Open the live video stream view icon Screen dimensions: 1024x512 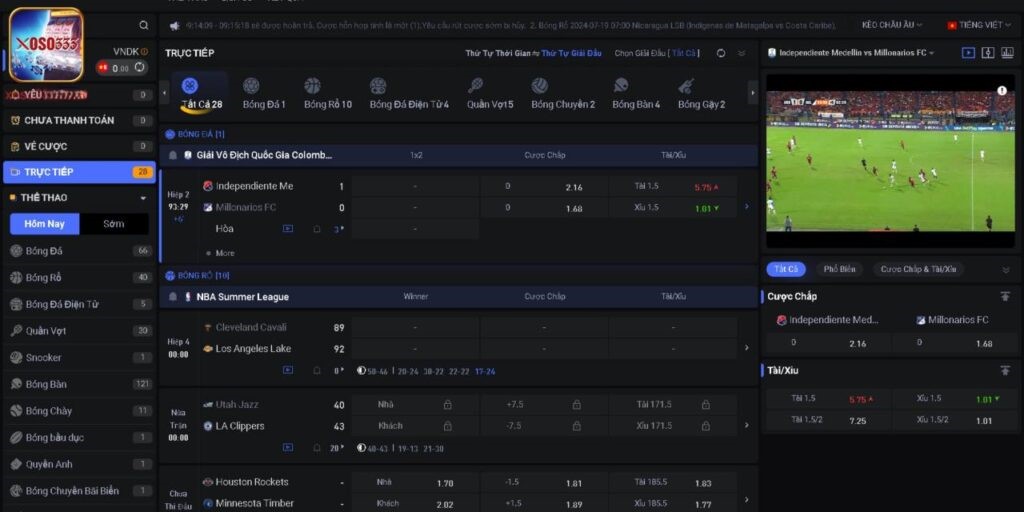coord(968,52)
